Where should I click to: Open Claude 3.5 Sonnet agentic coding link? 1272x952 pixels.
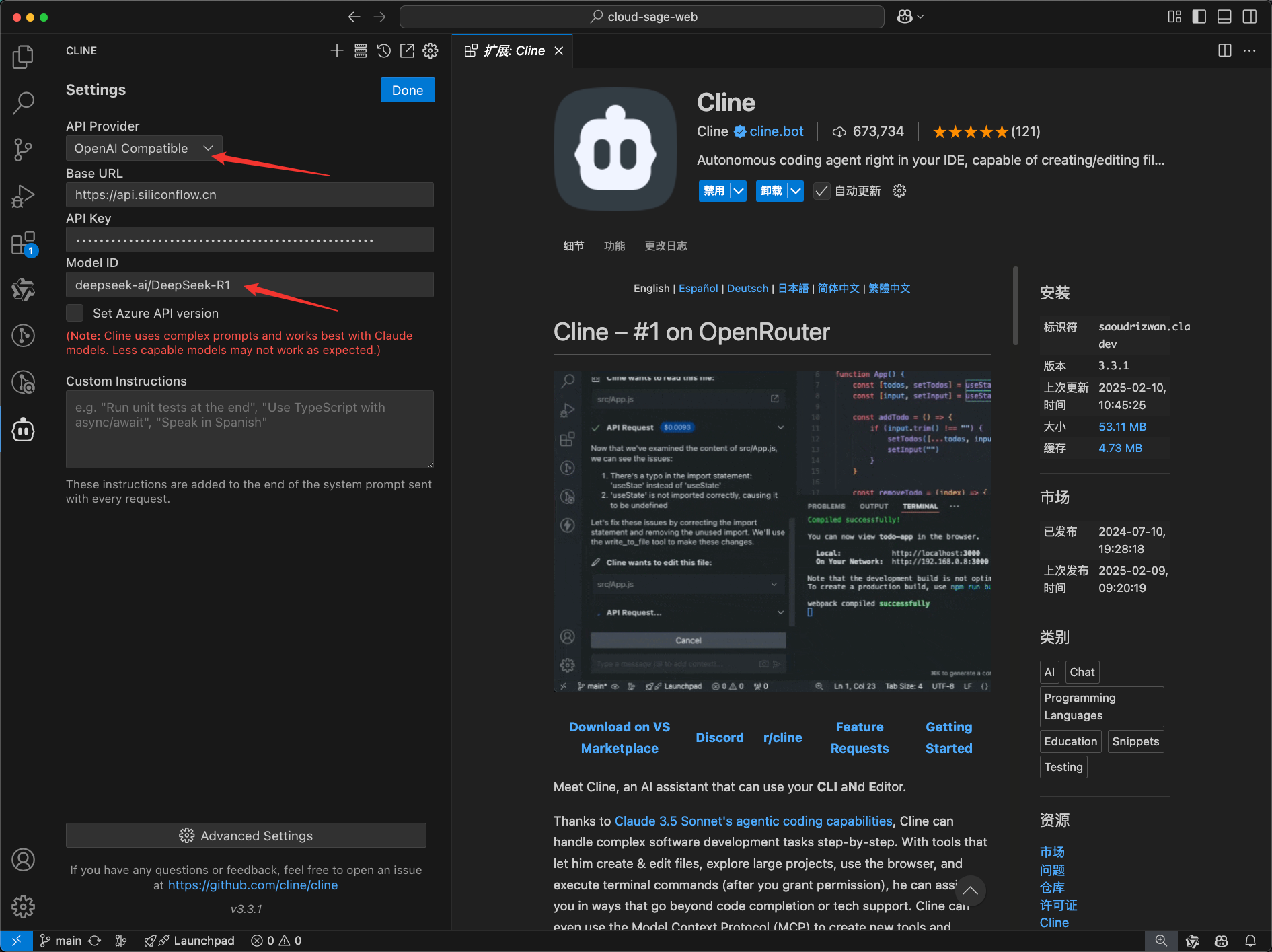click(x=753, y=821)
